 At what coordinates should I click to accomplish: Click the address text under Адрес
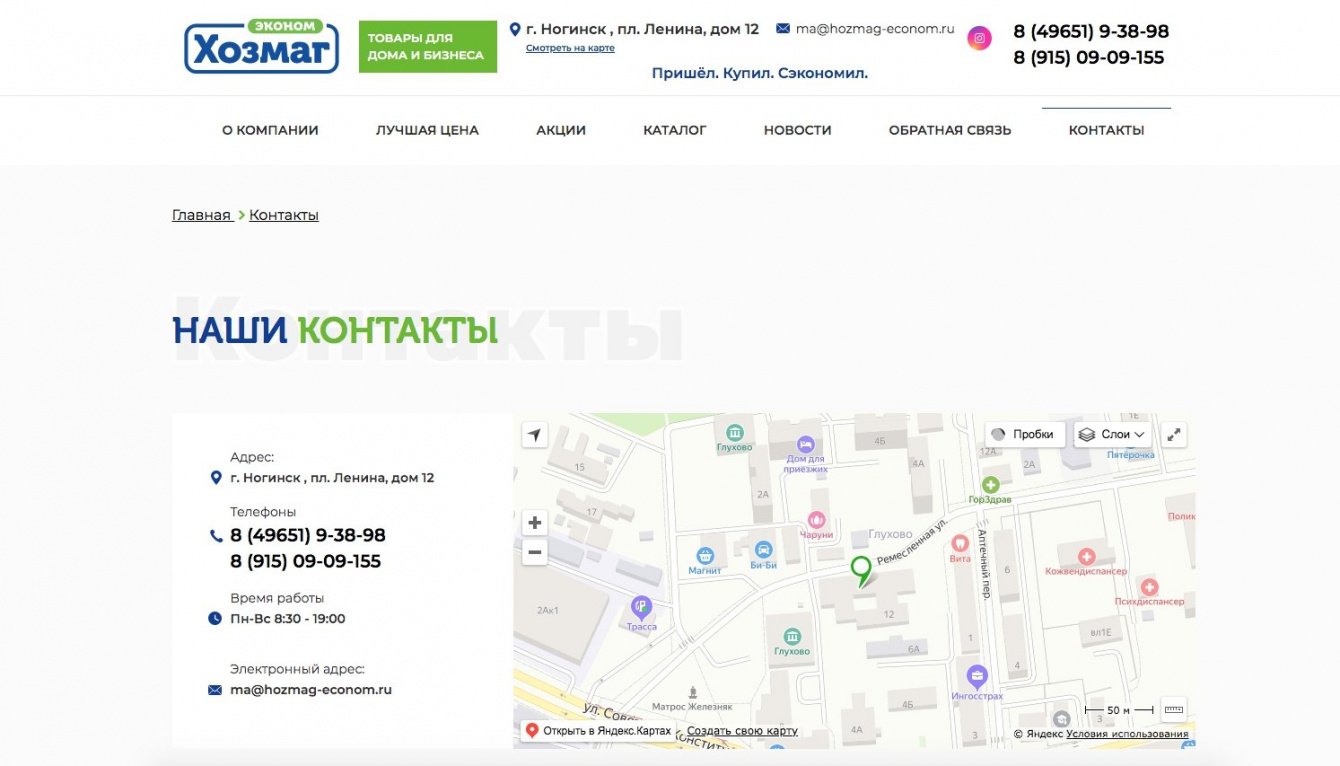click(332, 478)
